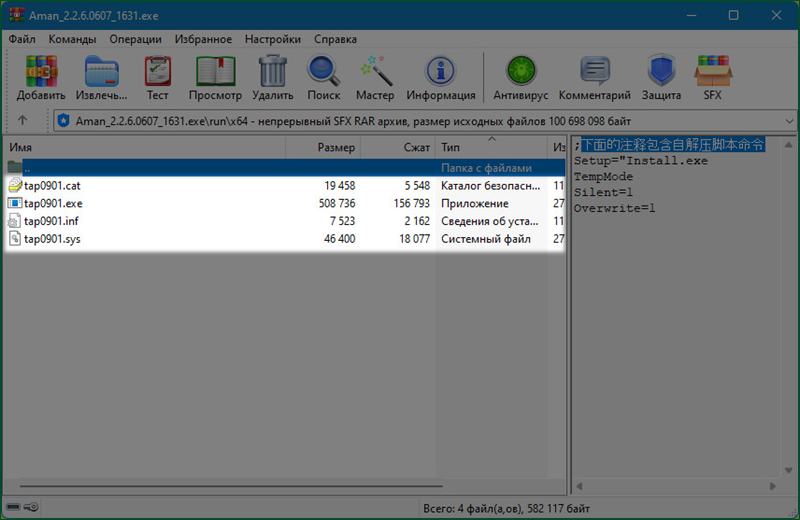The width and height of the screenshot is (800, 520).
Task: Click packed size 18 077
Action: [414, 239]
